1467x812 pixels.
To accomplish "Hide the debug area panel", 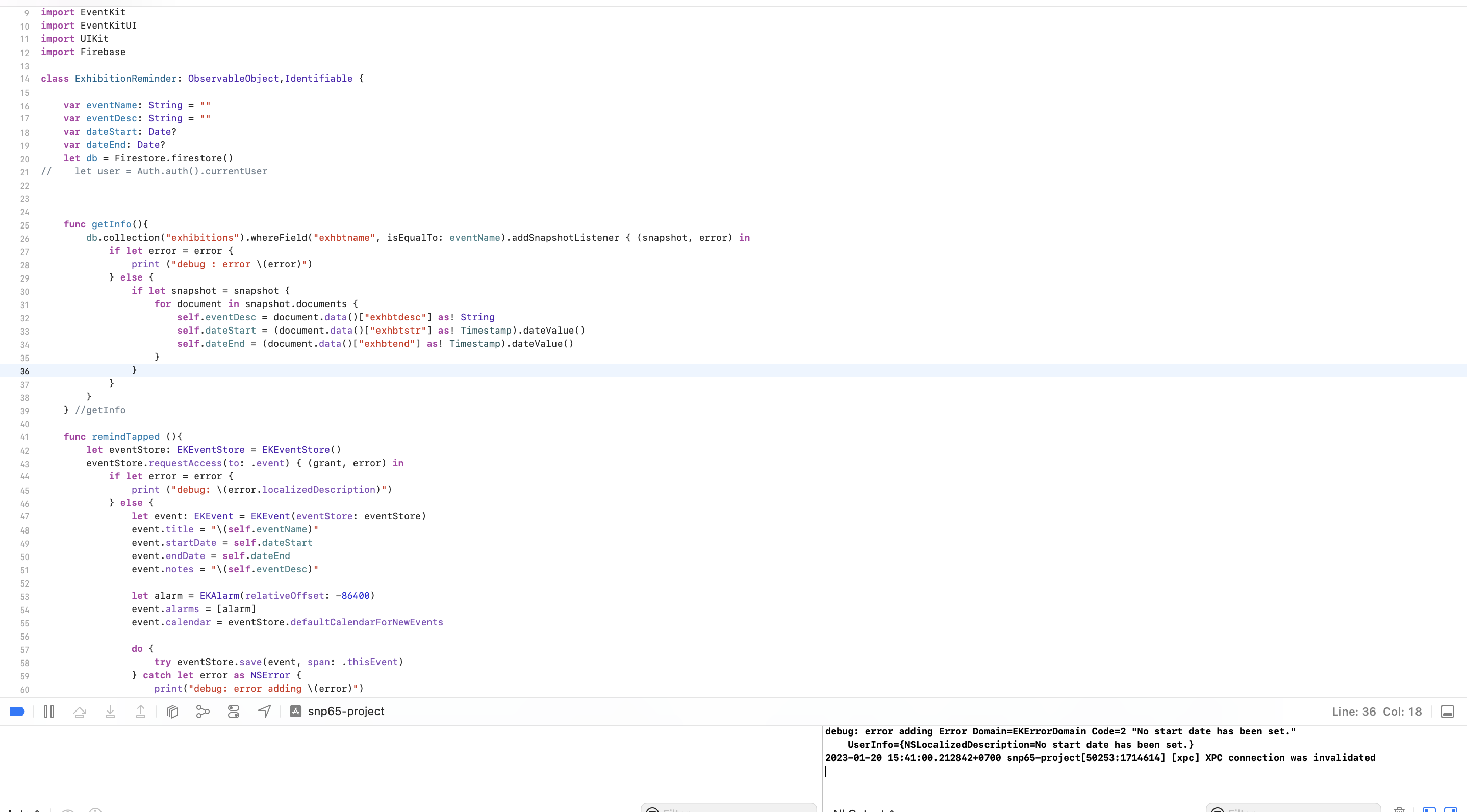I will (x=1447, y=711).
